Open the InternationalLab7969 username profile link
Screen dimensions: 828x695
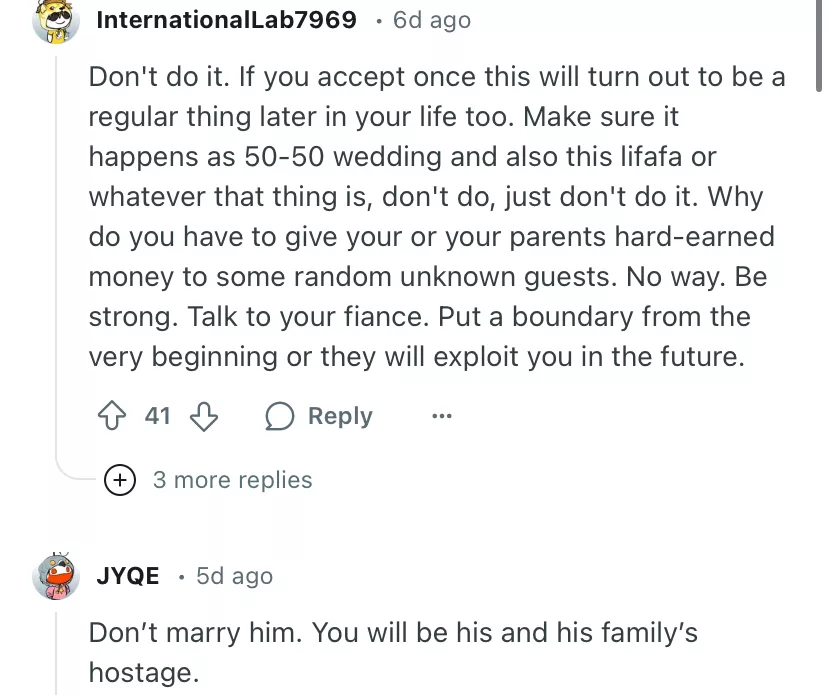tap(226, 20)
